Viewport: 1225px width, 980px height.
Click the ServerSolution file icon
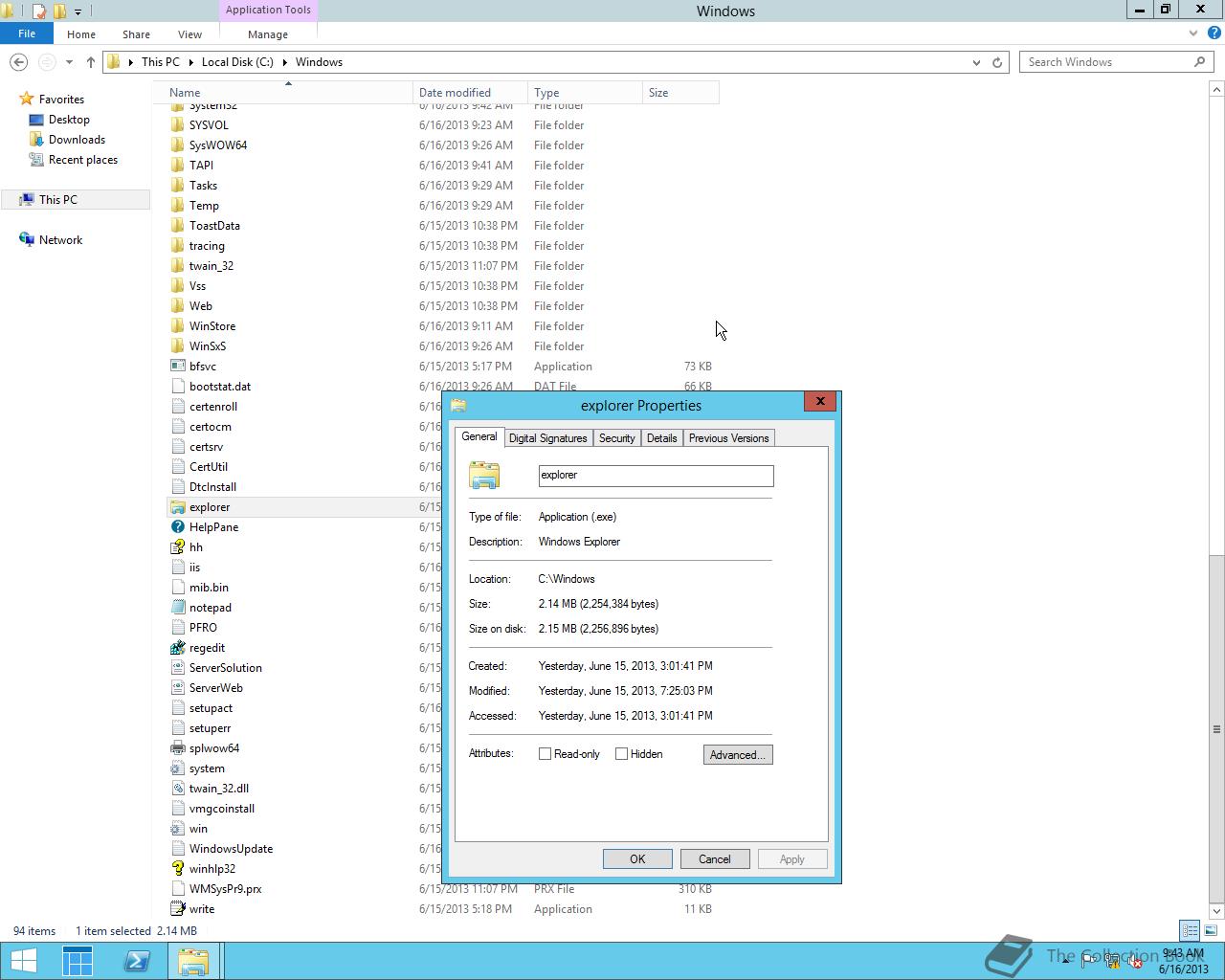(x=177, y=668)
